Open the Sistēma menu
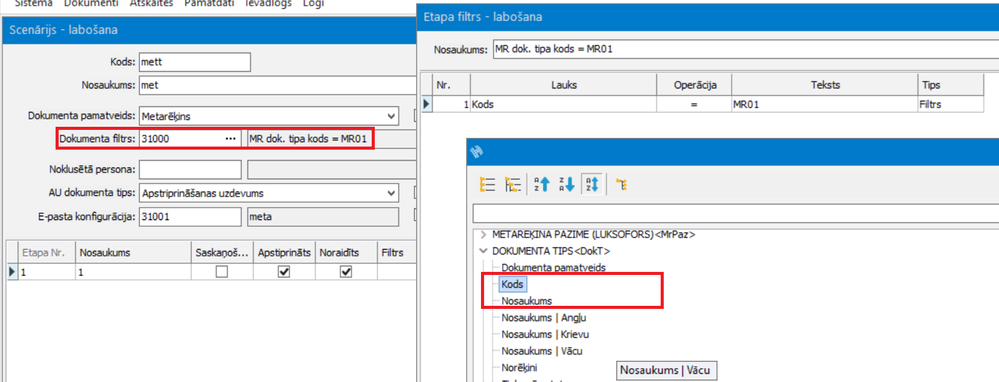This screenshot has width=999, height=382. [x=34, y=4]
